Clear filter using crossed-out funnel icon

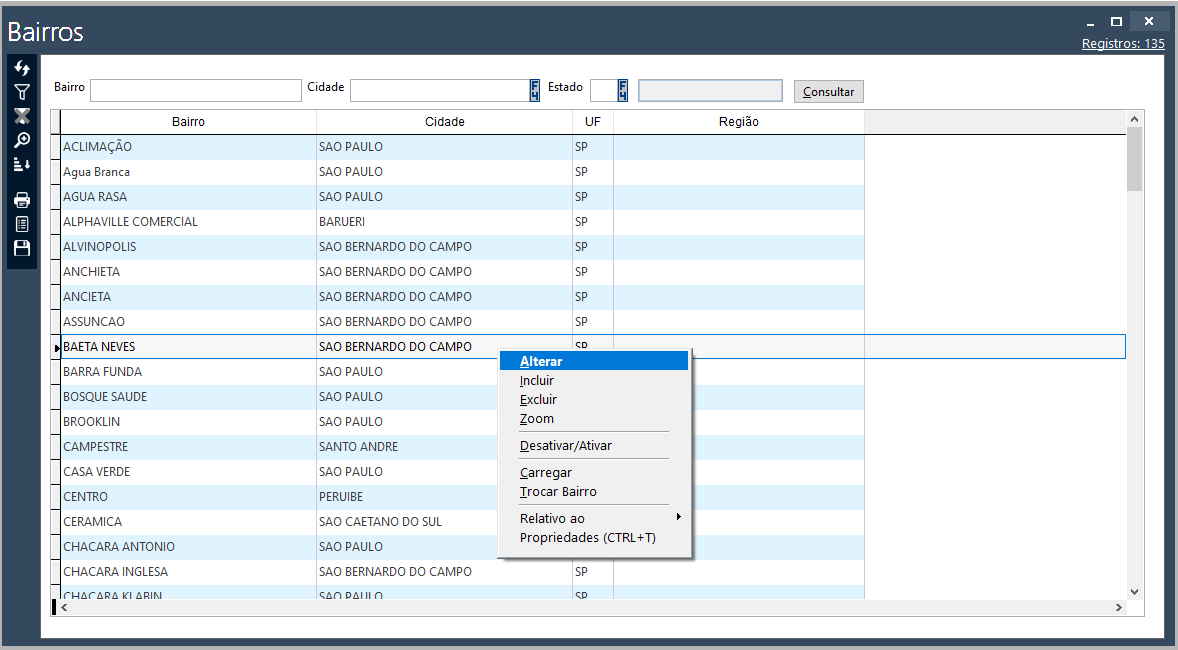point(22,116)
